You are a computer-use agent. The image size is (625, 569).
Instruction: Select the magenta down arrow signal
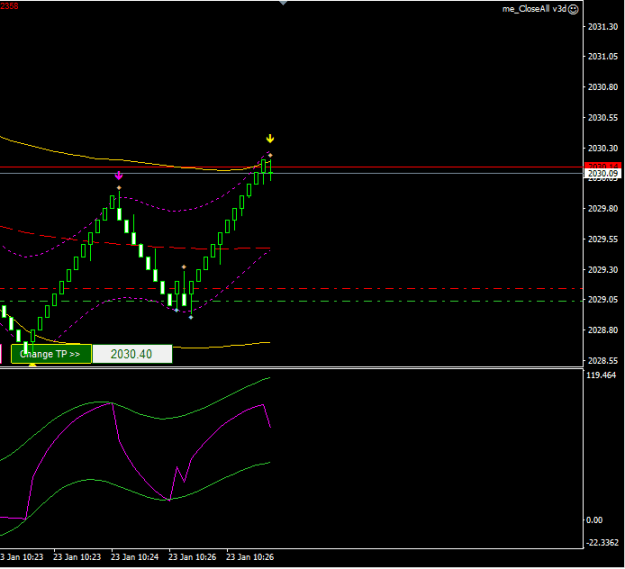118,175
